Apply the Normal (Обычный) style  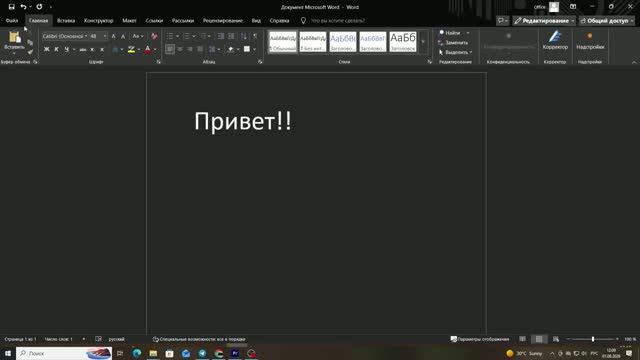[283, 42]
